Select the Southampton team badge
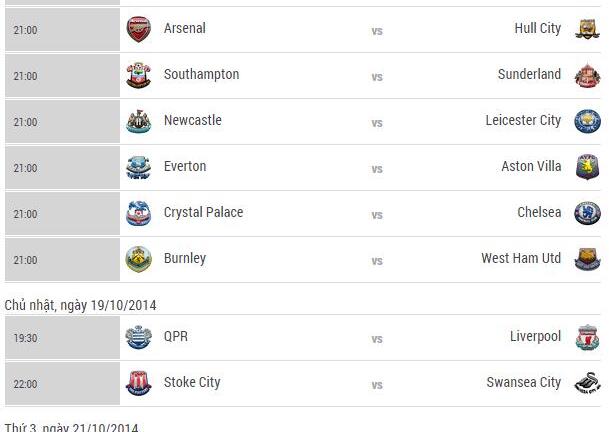609x432 pixels. click(x=138, y=75)
